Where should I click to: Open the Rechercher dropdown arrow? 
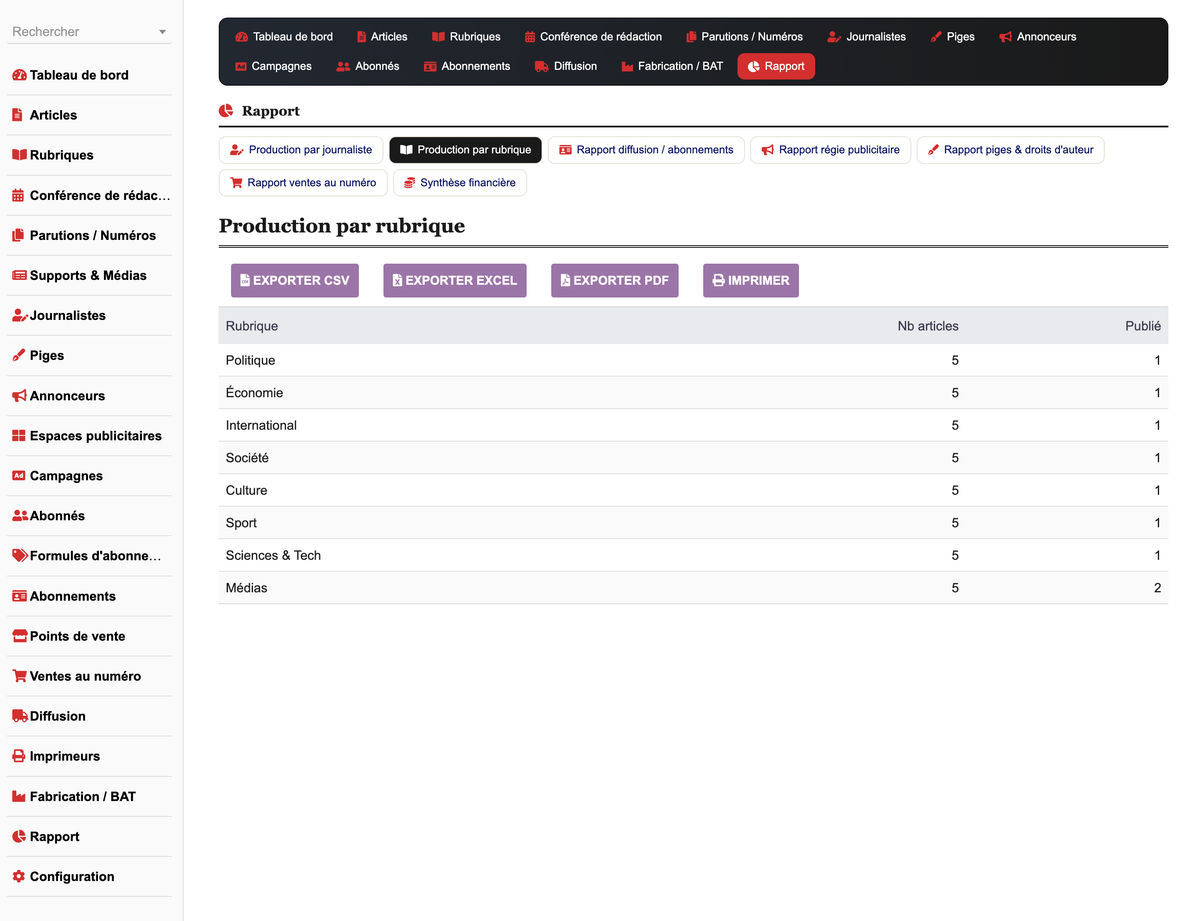click(163, 32)
